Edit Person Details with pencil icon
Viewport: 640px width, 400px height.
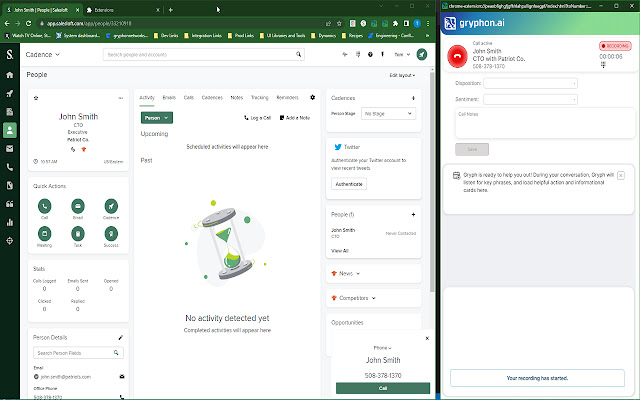pos(120,338)
